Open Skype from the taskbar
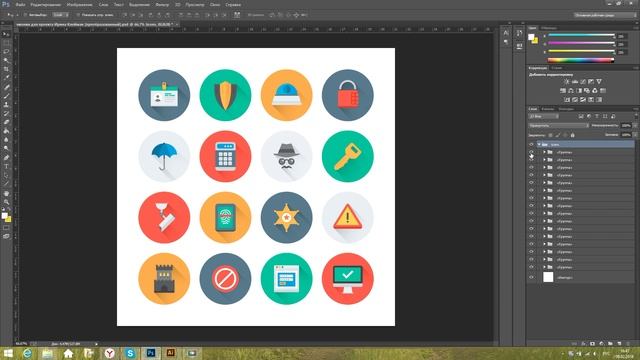 tap(130, 353)
